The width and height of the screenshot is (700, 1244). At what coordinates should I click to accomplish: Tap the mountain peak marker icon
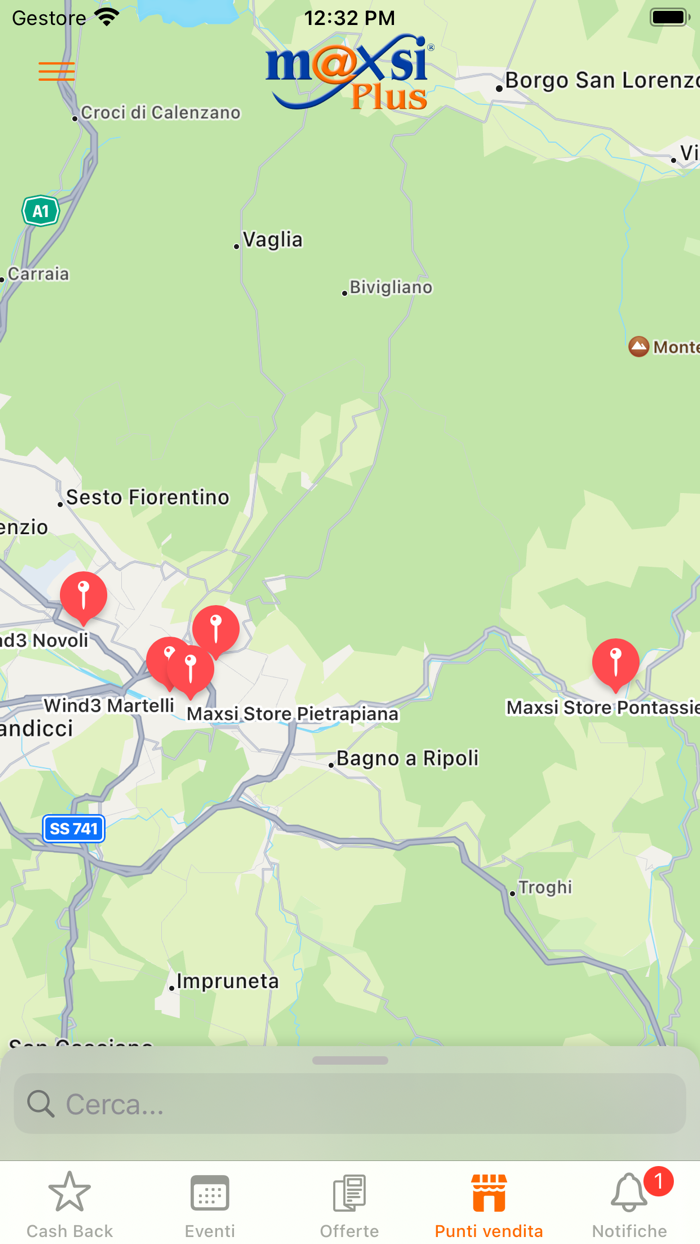point(638,347)
